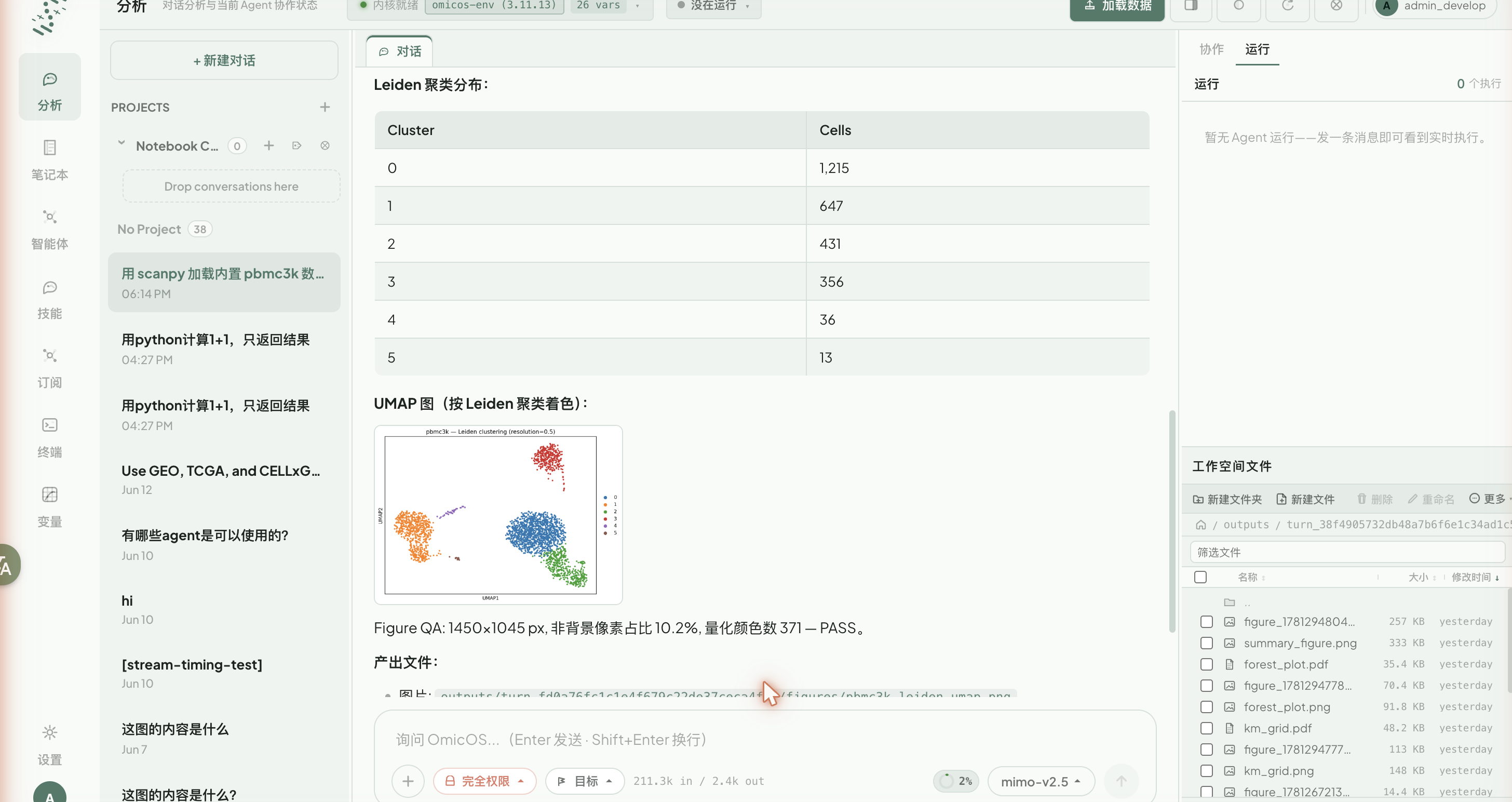The width and height of the screenshot is (1512, 802).
Task: Click the outputs breadcrumb link
Action: point(1246,524)
